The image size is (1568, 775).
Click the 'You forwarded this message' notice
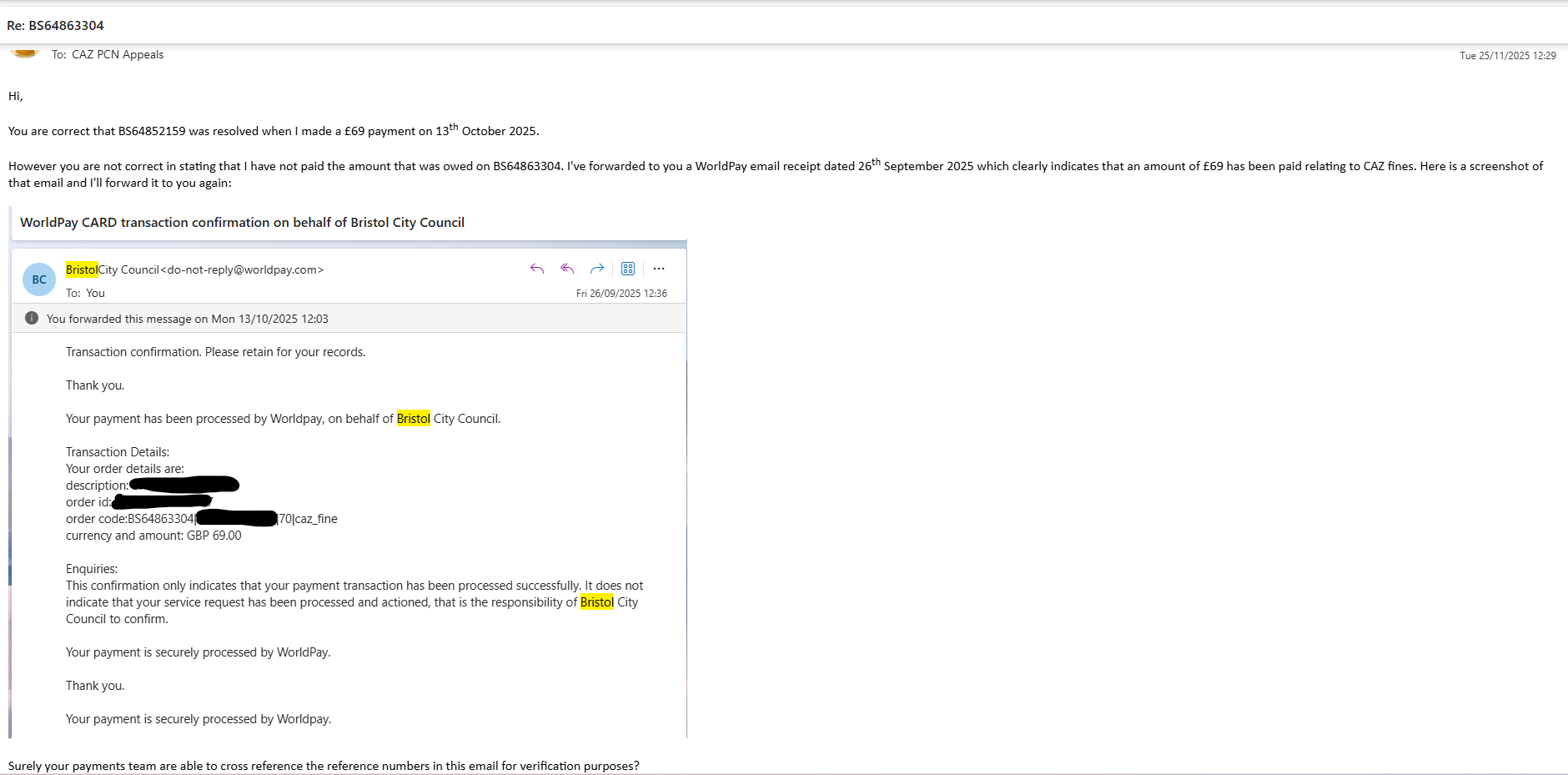tap(188, 319)
